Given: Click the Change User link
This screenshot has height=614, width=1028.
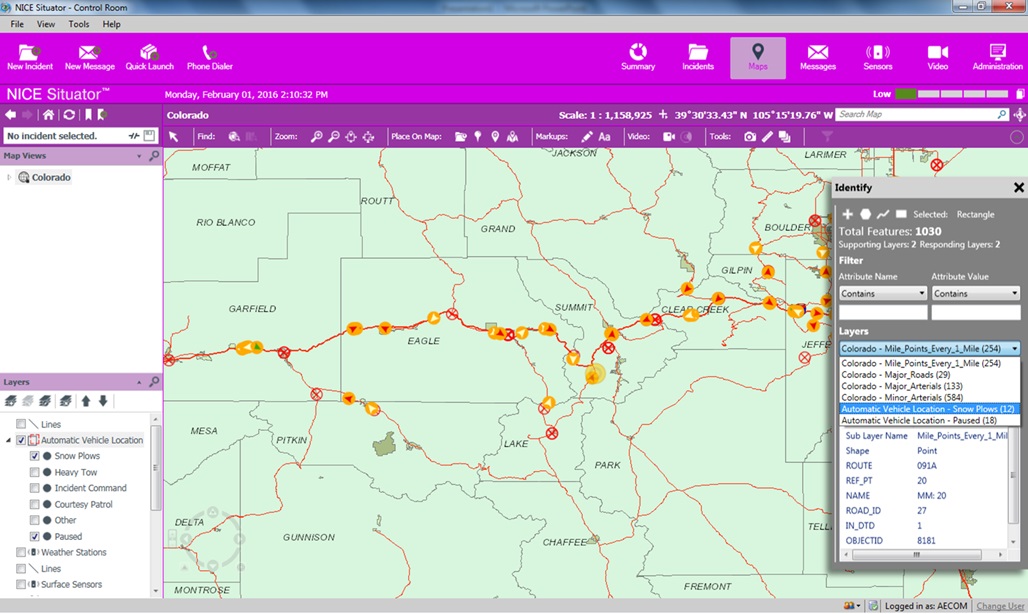Looking at the screenshot, I should 1000,606.
